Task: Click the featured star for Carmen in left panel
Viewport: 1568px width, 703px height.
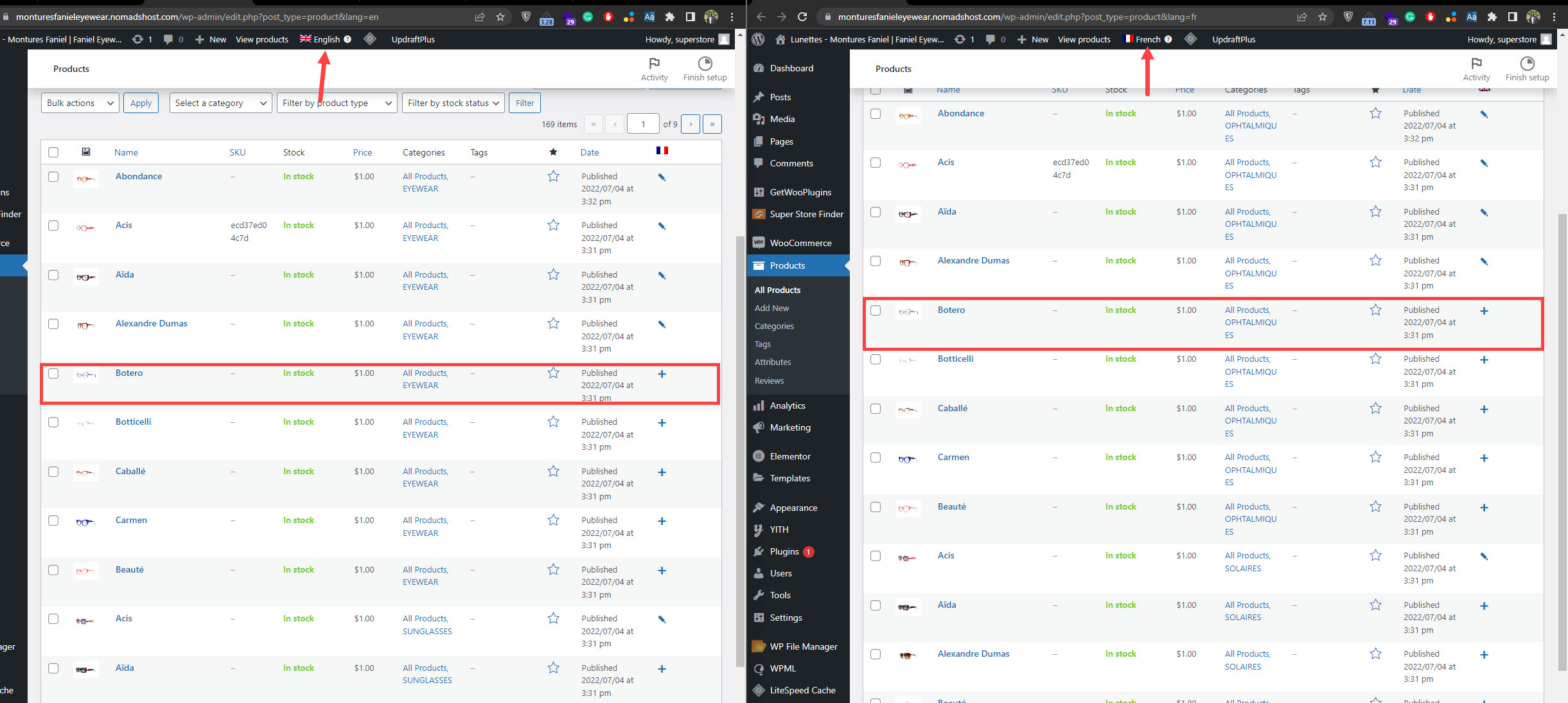Action: 553,521
